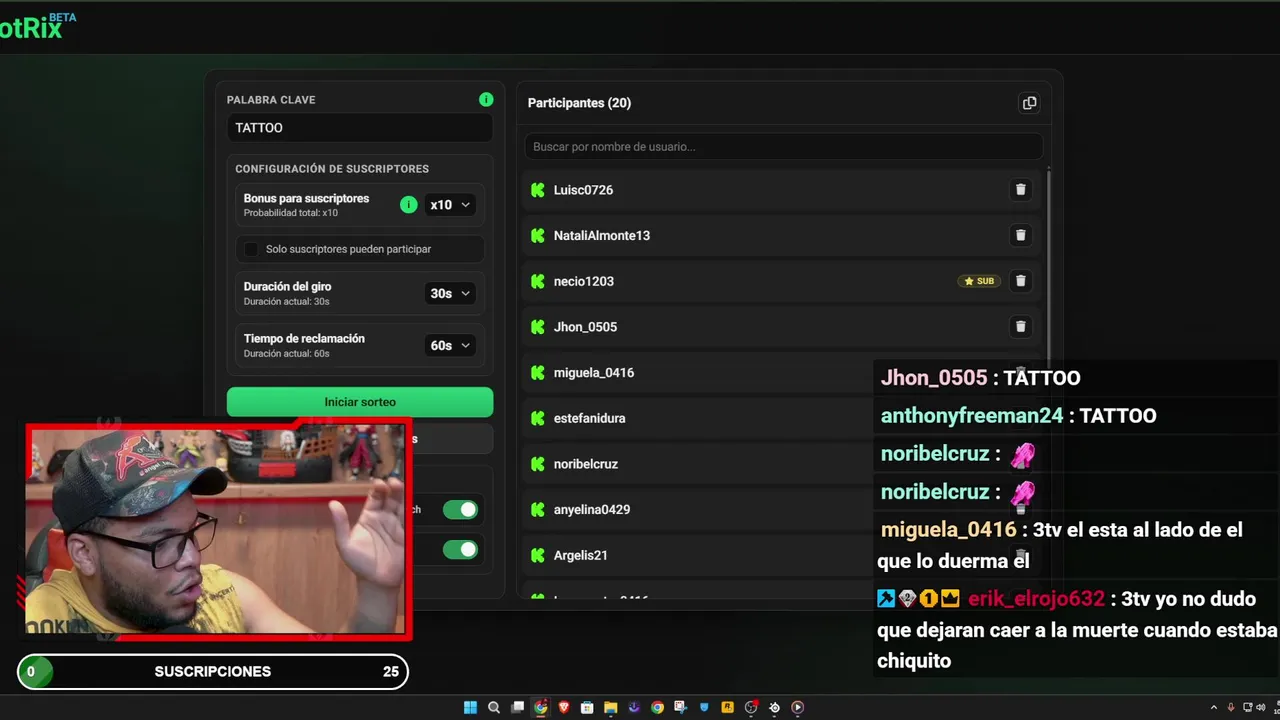Open the x10 subscriber bonus dropdown
This screenshot has height=720, width=1280.
click(450, 205)
